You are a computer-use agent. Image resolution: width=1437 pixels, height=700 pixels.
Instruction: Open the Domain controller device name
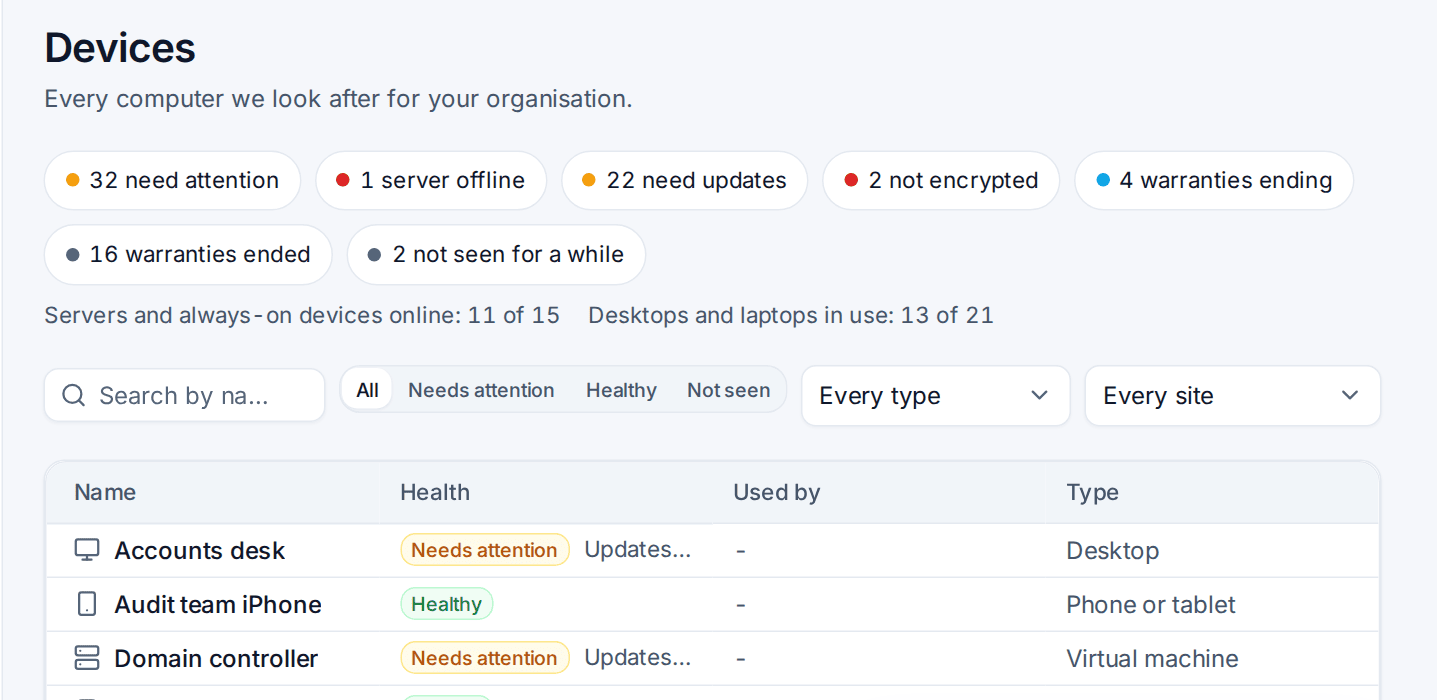click(216, 658)
